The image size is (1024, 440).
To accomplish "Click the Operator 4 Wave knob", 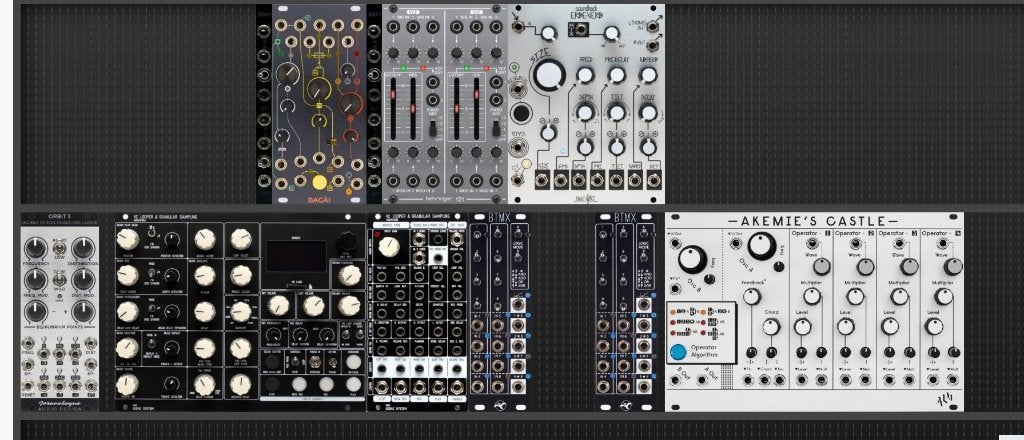I will point(953,266).
